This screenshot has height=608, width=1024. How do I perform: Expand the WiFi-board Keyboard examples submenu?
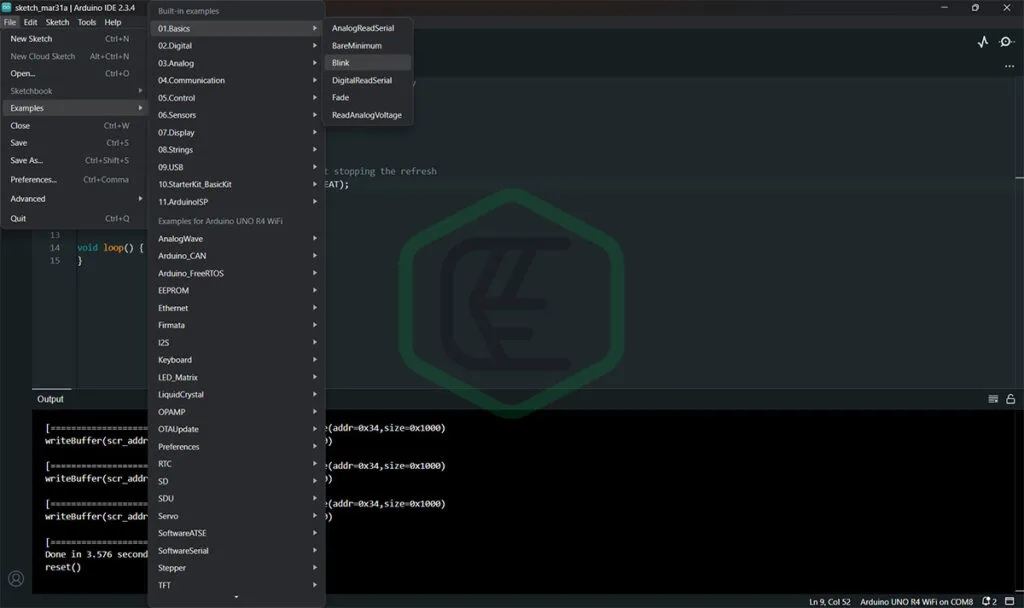(237, 360)
